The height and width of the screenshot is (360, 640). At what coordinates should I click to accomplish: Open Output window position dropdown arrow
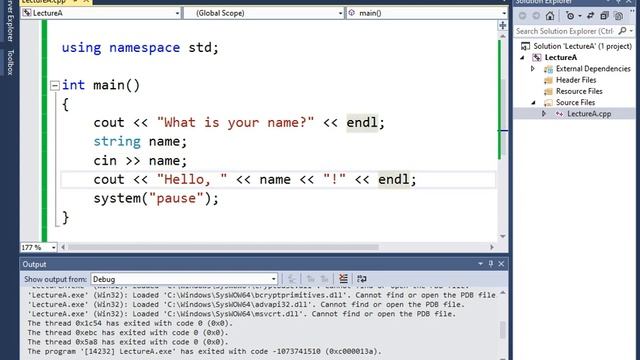pos(480,264)
